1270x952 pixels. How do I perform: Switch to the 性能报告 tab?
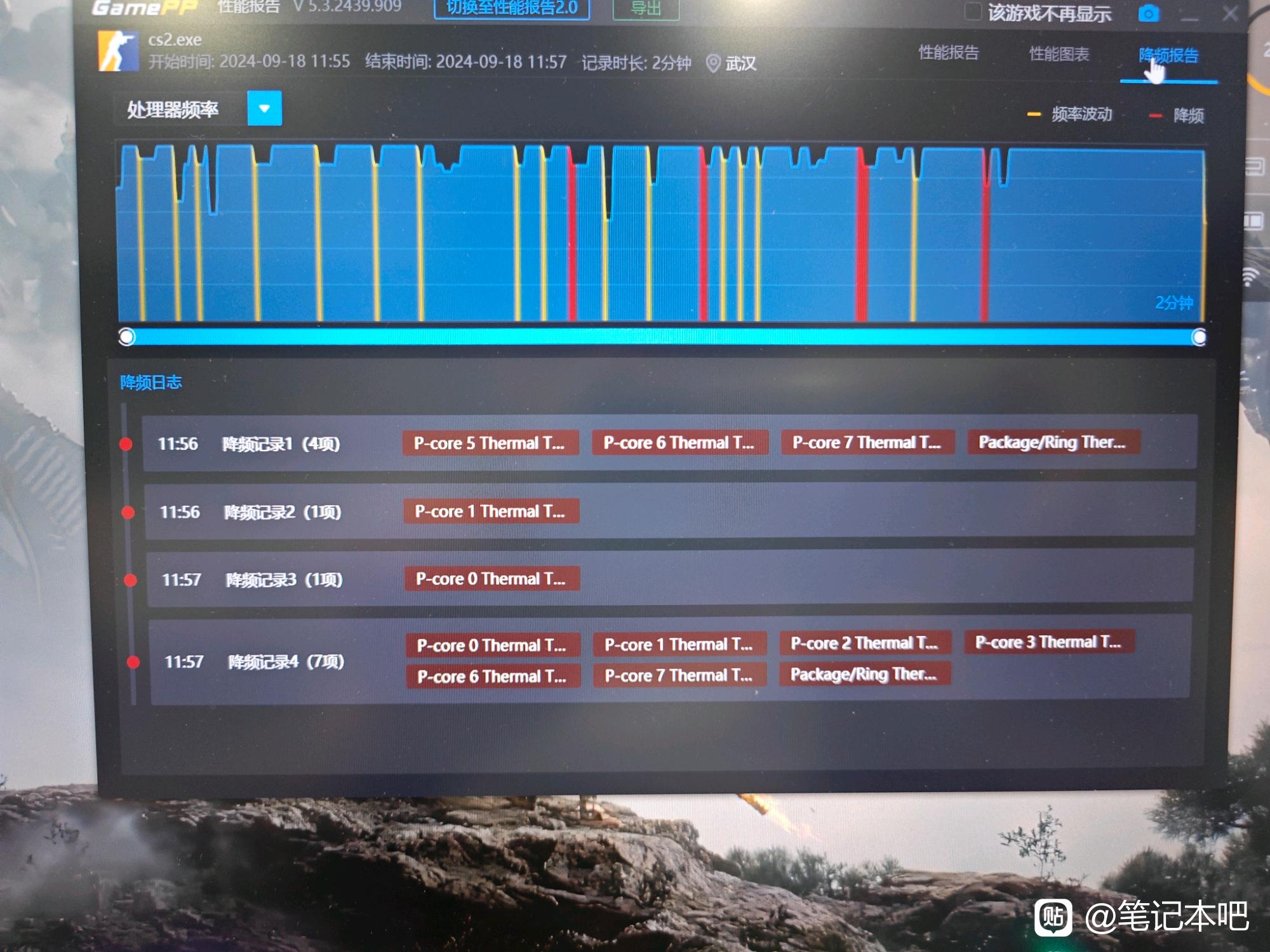pos(949,53)
